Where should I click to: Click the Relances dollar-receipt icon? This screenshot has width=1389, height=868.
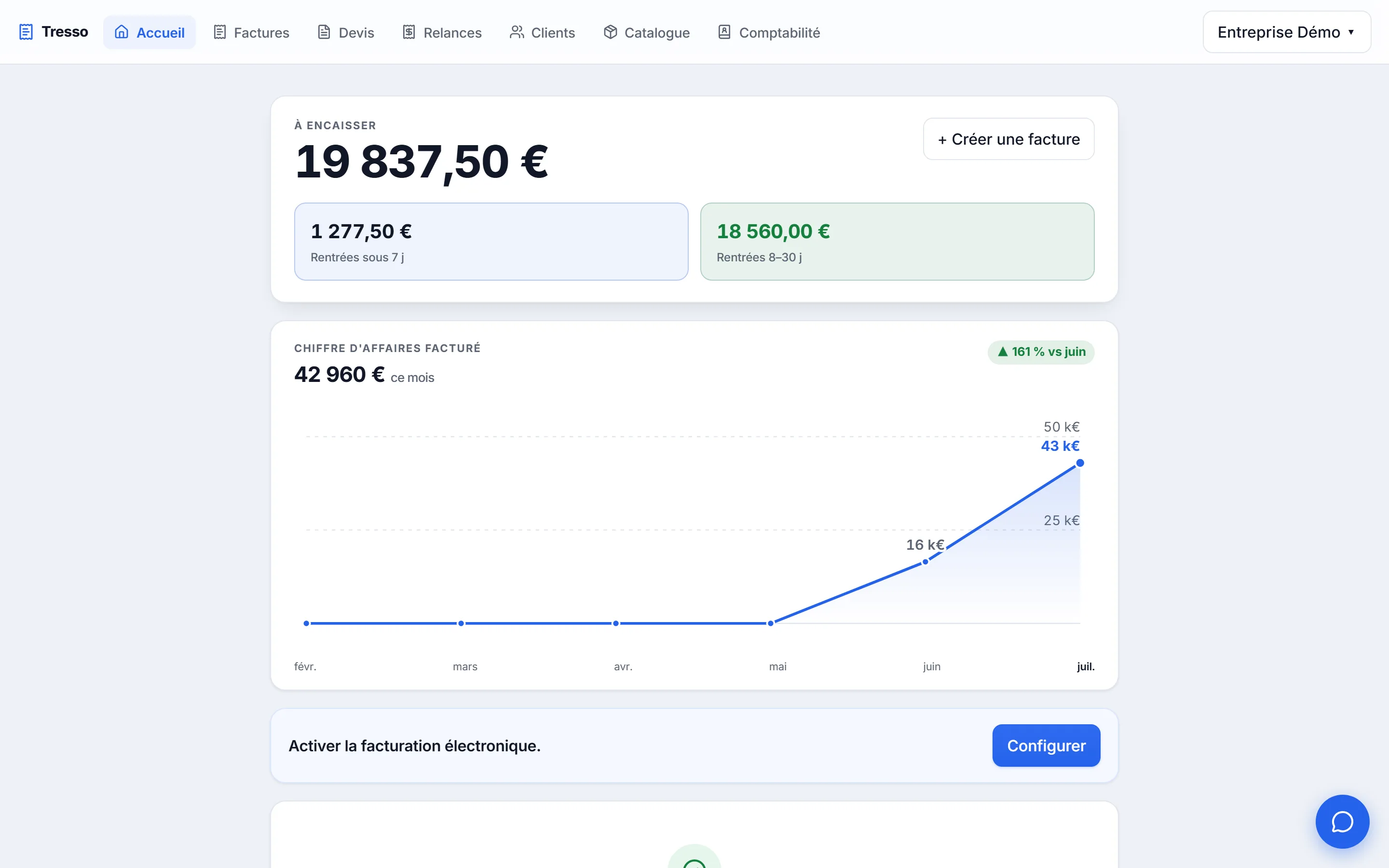click(x=409, y=32)
